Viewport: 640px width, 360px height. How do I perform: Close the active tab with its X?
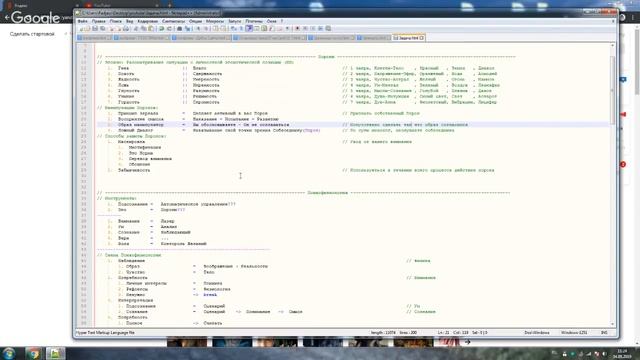pyautogui.click(x=422, y=38)
